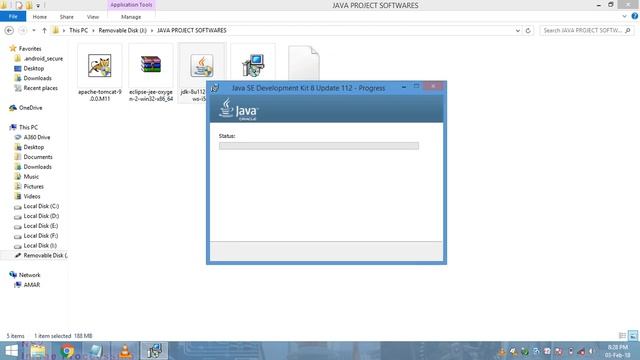The width and height of the screenshot is (640, 360).
Task: Open the File menu tab
Action: point(13,16)
